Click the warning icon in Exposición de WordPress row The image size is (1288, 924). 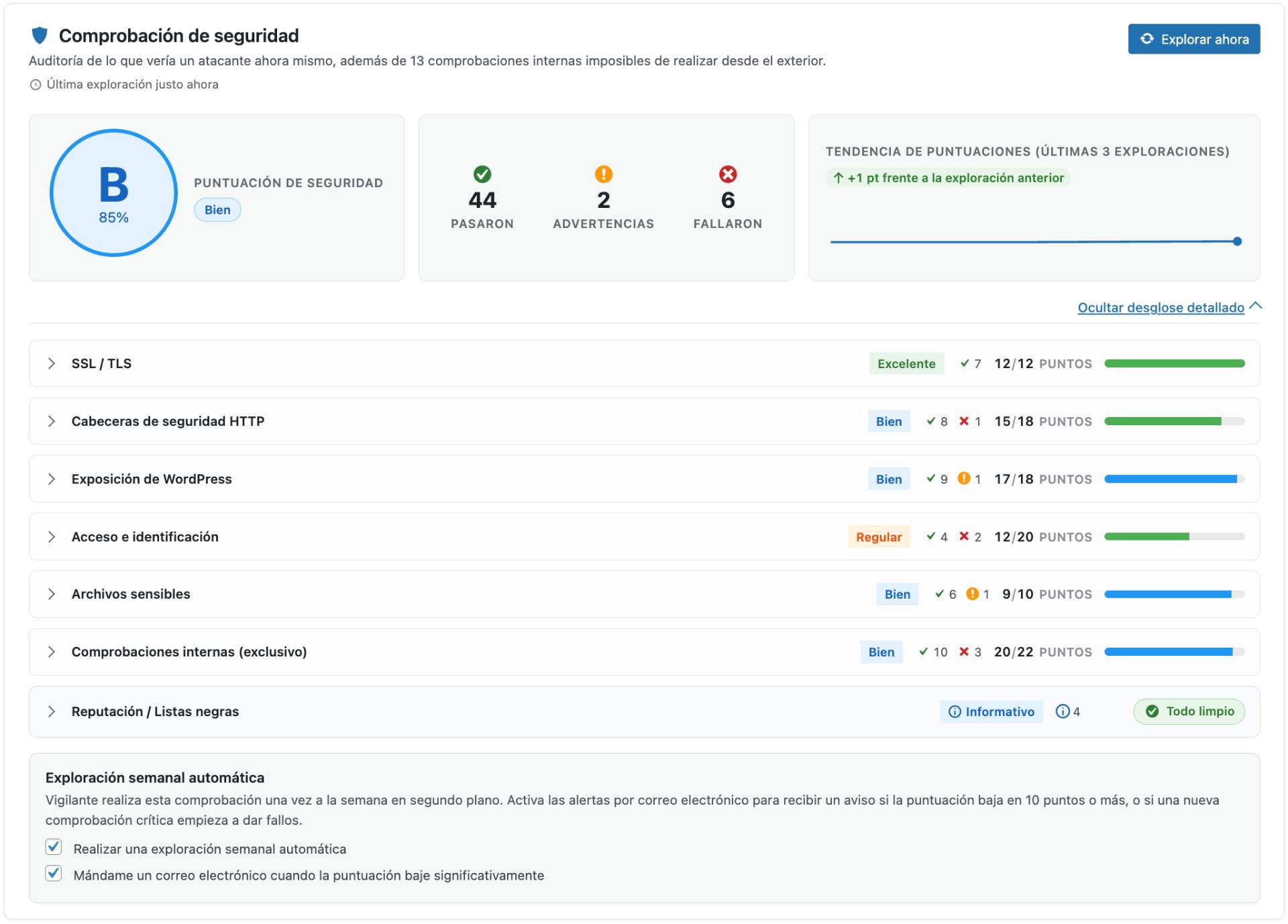(964, 479)
